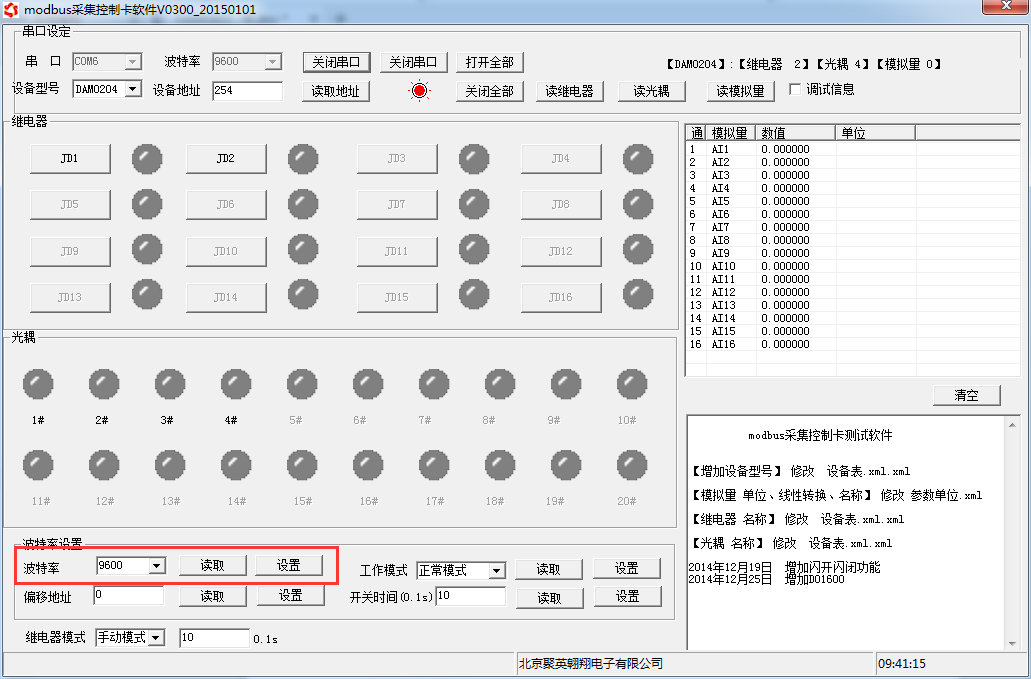Click the red serial port status lamp
The width and height of the screenshot is (1031, 679).
click(x=420, y=91)
